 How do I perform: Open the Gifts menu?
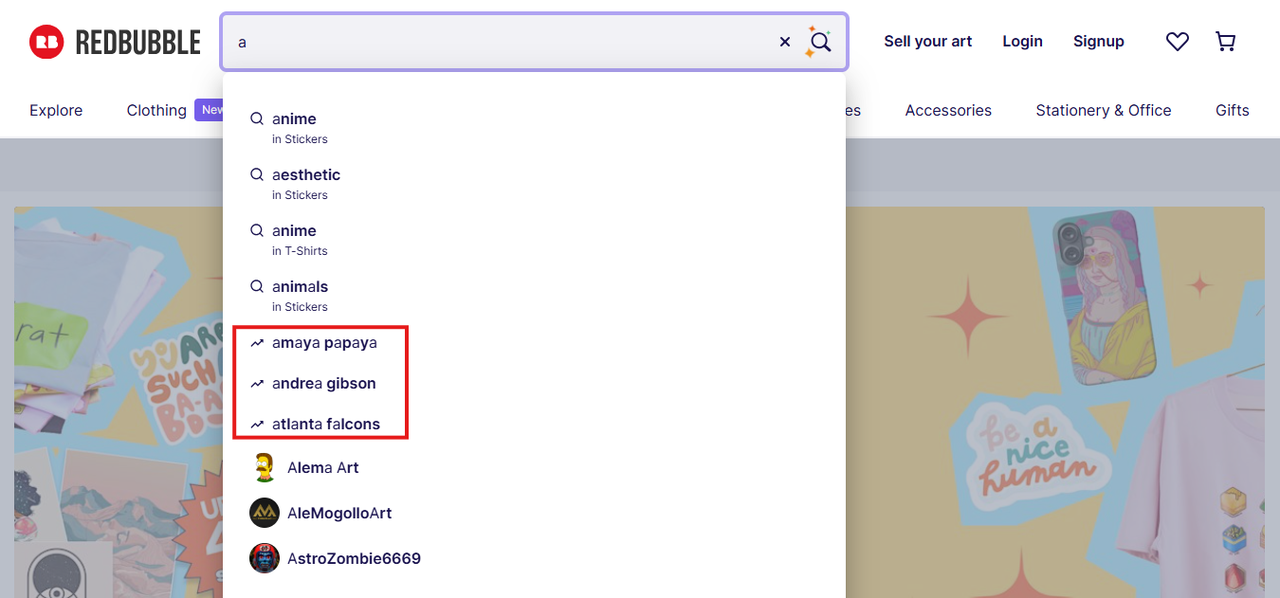coord(1232,110)
